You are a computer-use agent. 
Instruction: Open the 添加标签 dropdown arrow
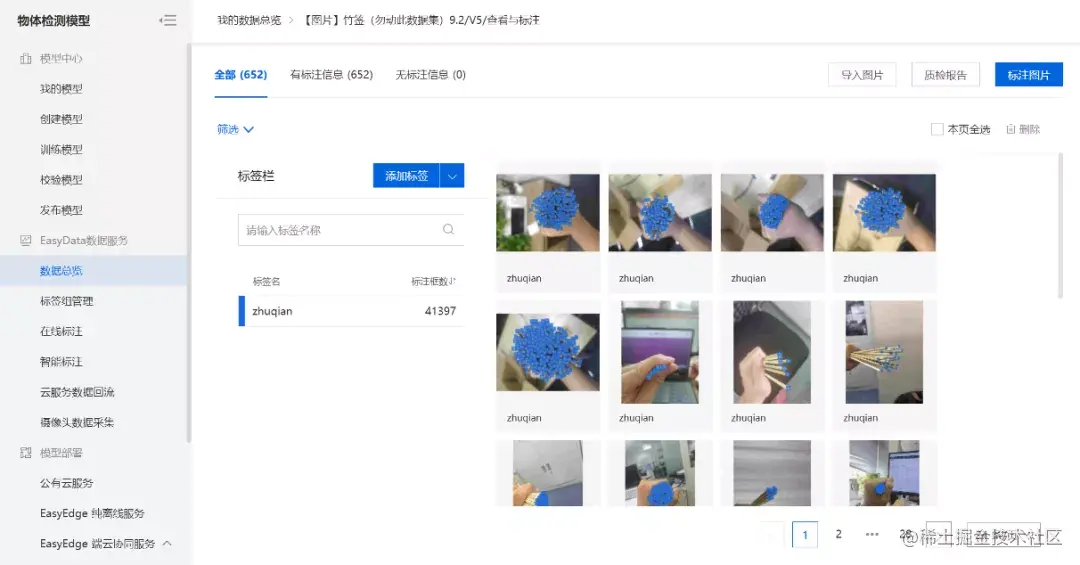[x=452, y=176]
